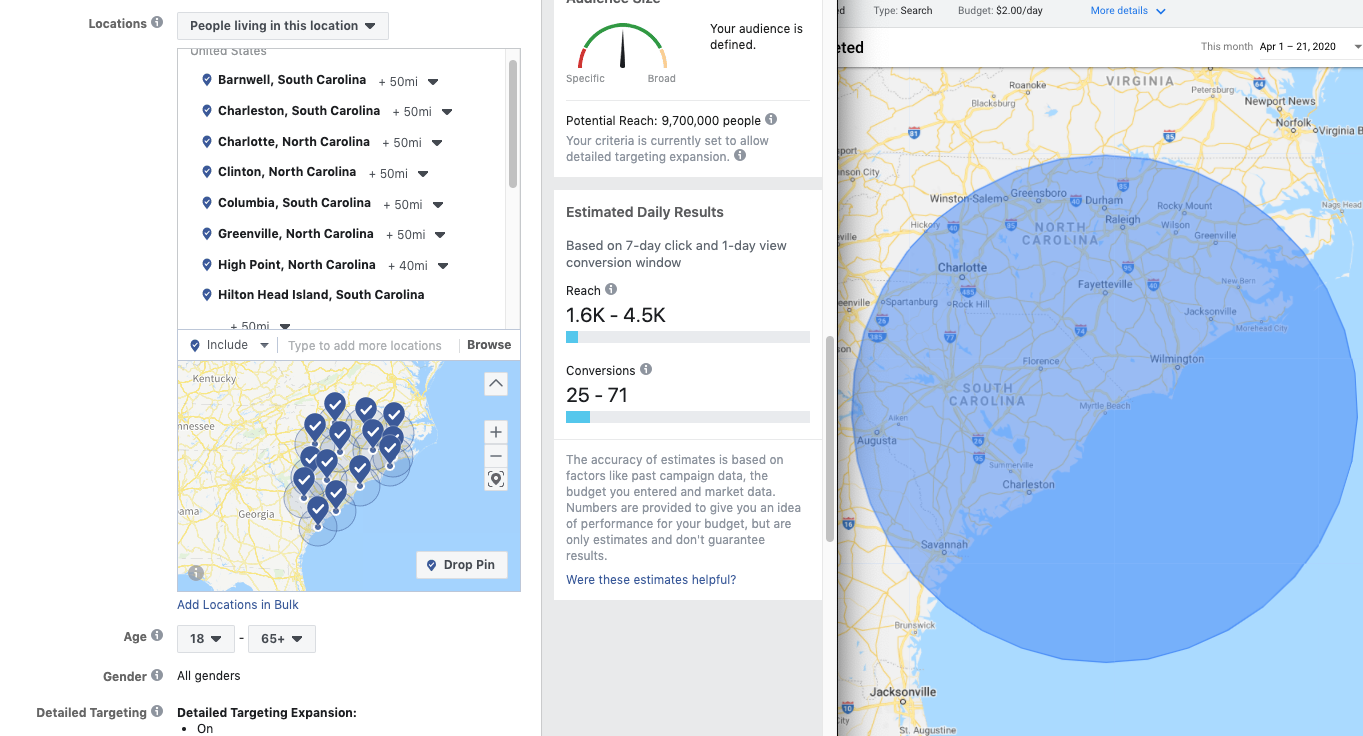This screenshot has width=1363, height=736.
Task: Click the map info icon at bottom left
Action: pos(196,573)
